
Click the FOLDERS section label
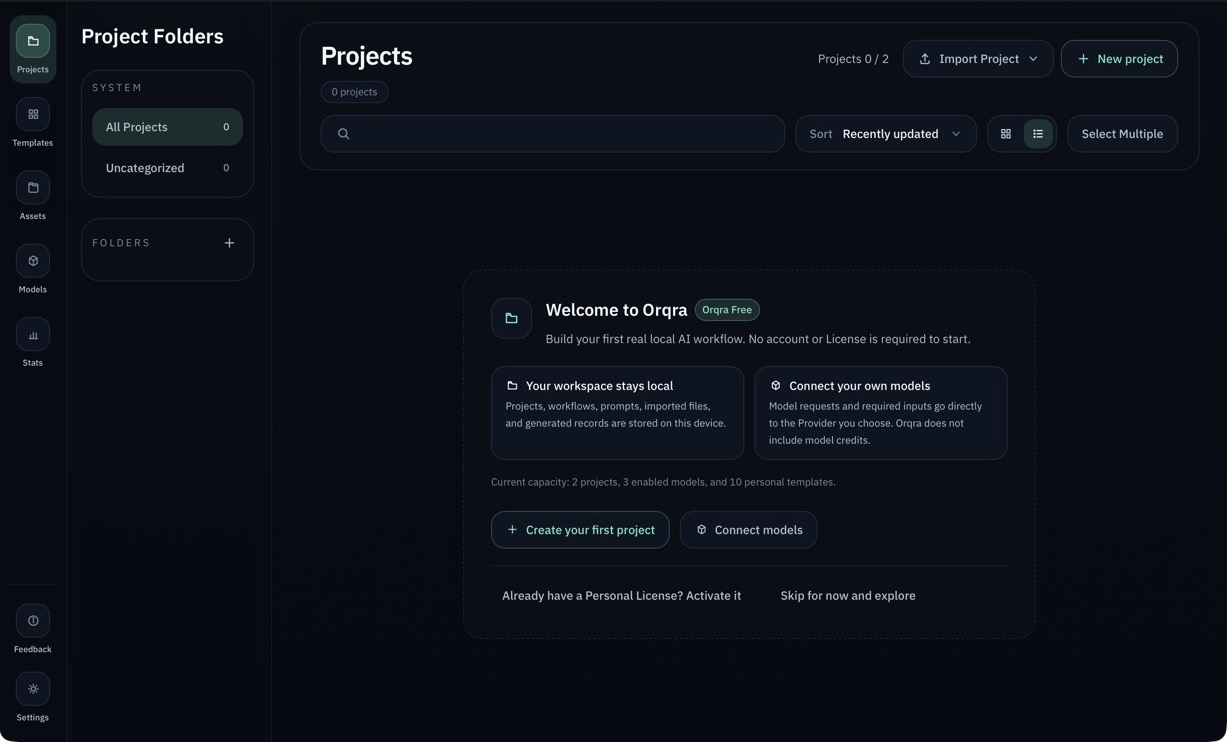121,243
